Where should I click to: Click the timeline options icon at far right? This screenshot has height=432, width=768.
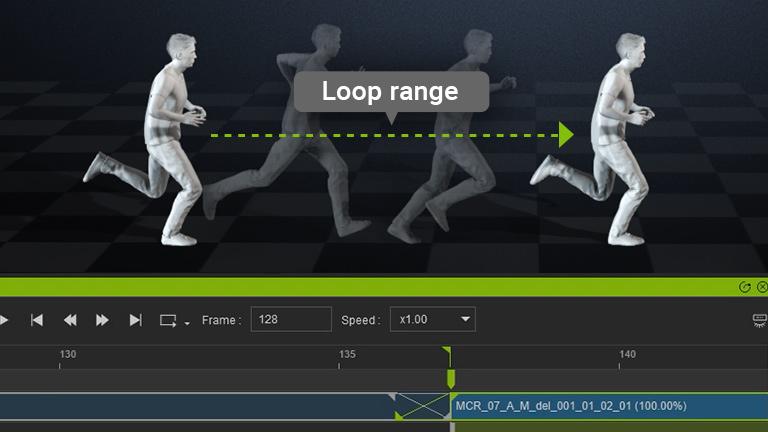[760, 320]
